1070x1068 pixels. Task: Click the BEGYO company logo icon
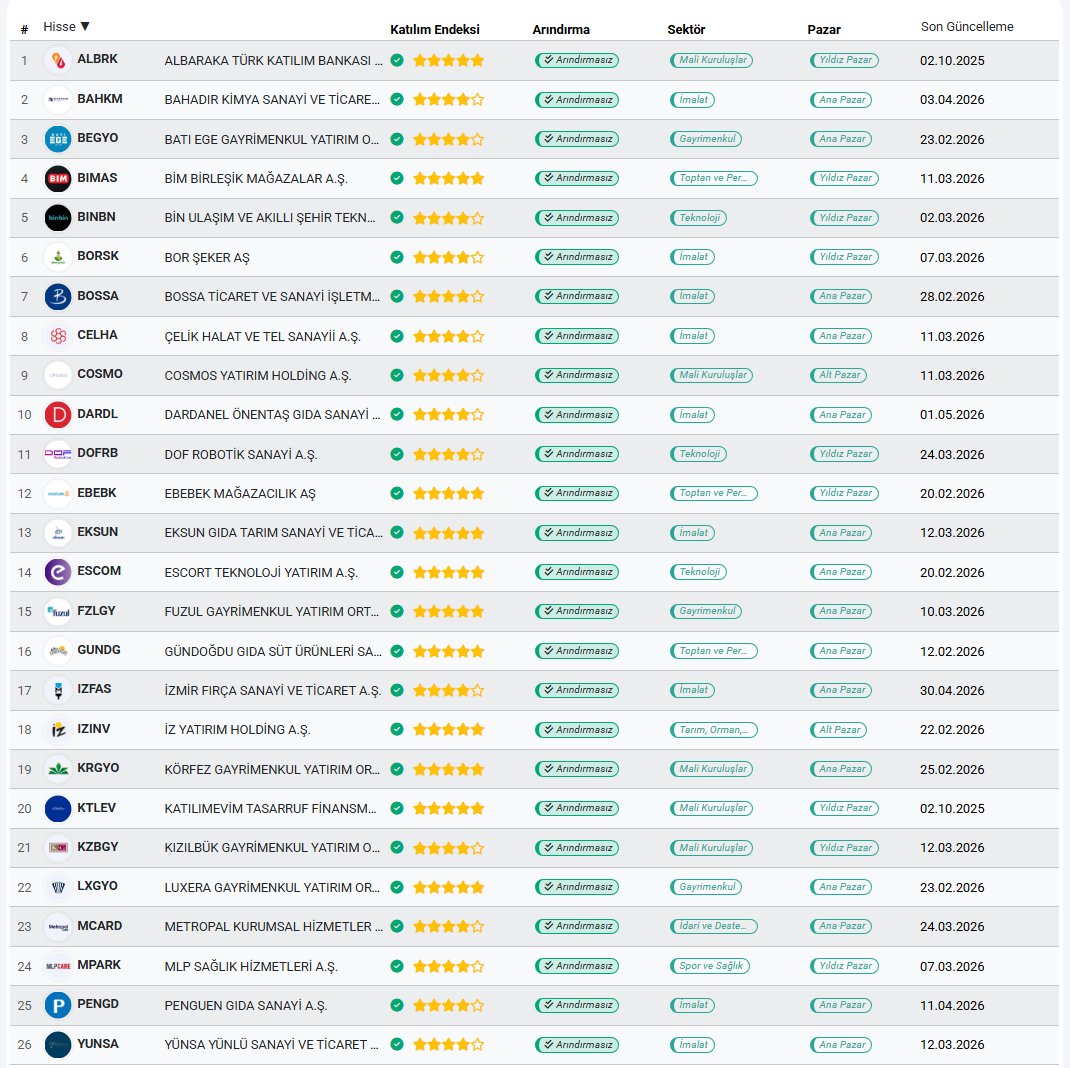click(x=58, y=139)
